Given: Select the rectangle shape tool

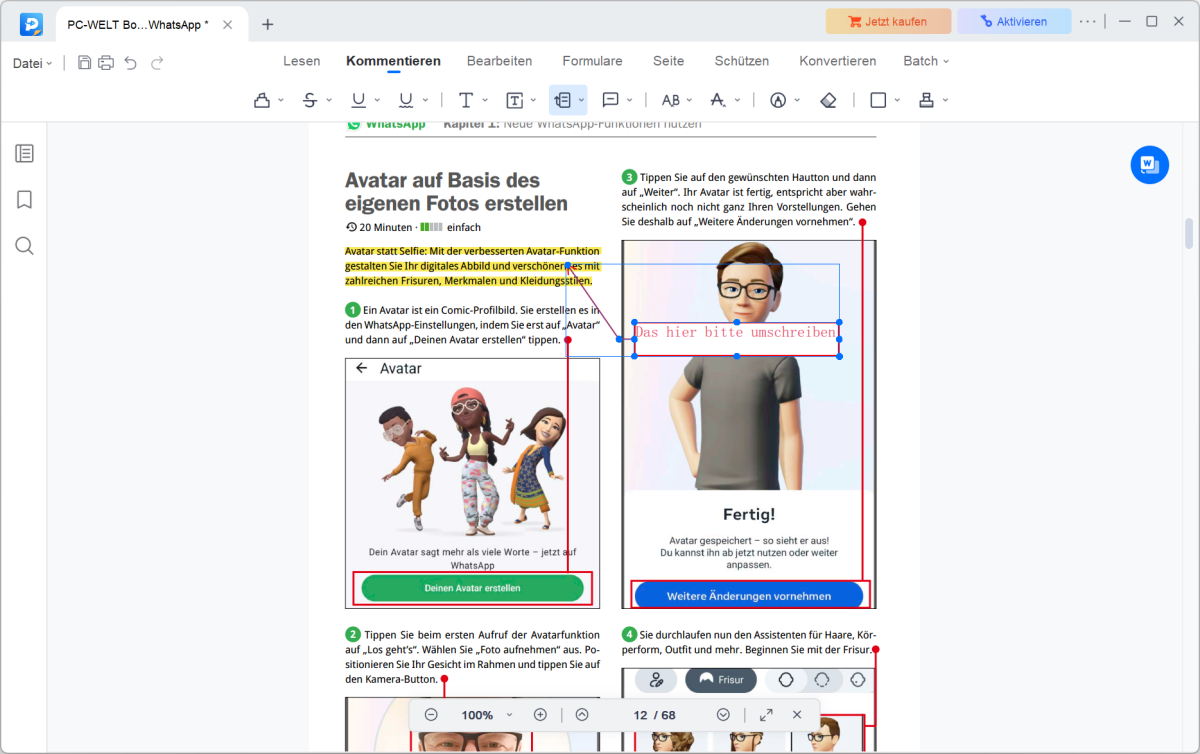Looking at the screenshot, I should pos(878,100).
